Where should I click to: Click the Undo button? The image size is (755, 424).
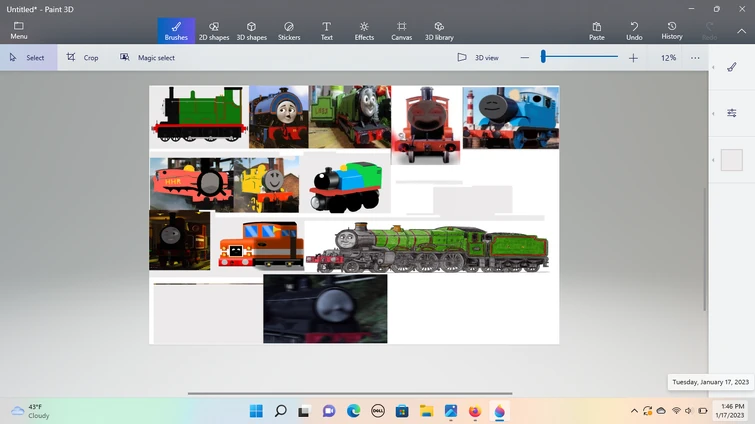[634, 30]
